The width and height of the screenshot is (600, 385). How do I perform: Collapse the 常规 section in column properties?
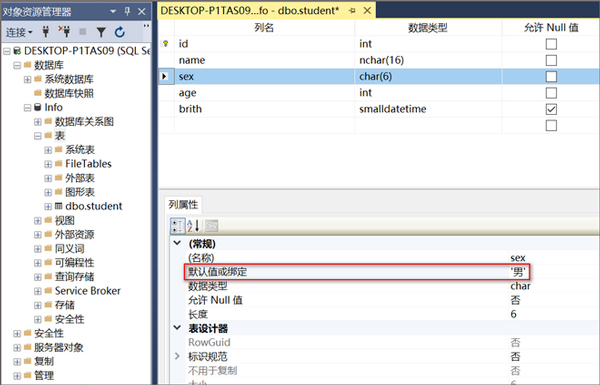[177, 243]
